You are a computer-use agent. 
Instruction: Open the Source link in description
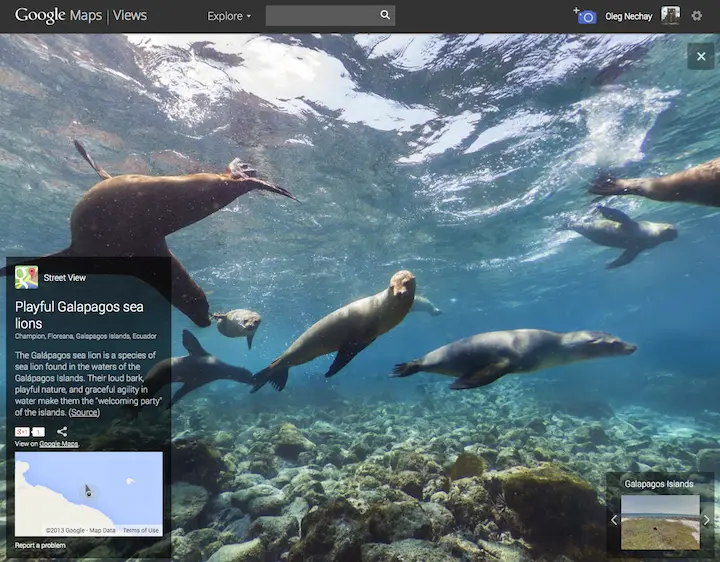point(84,412)
